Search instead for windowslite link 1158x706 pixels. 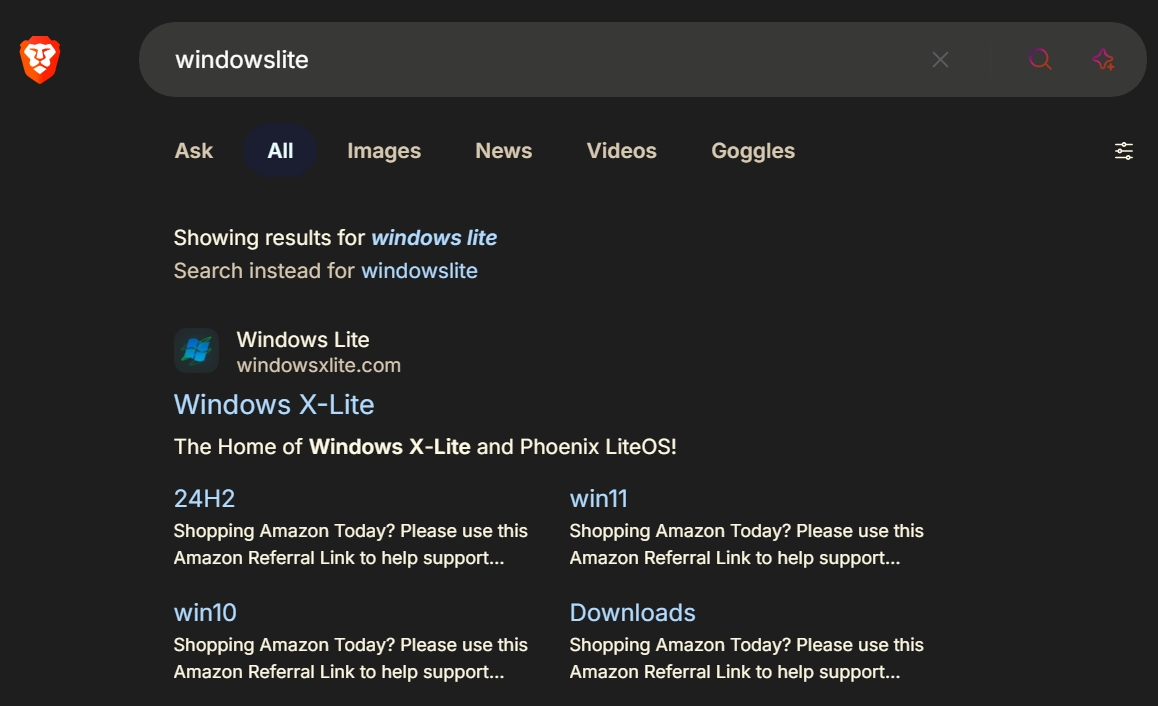click(419, 271)
